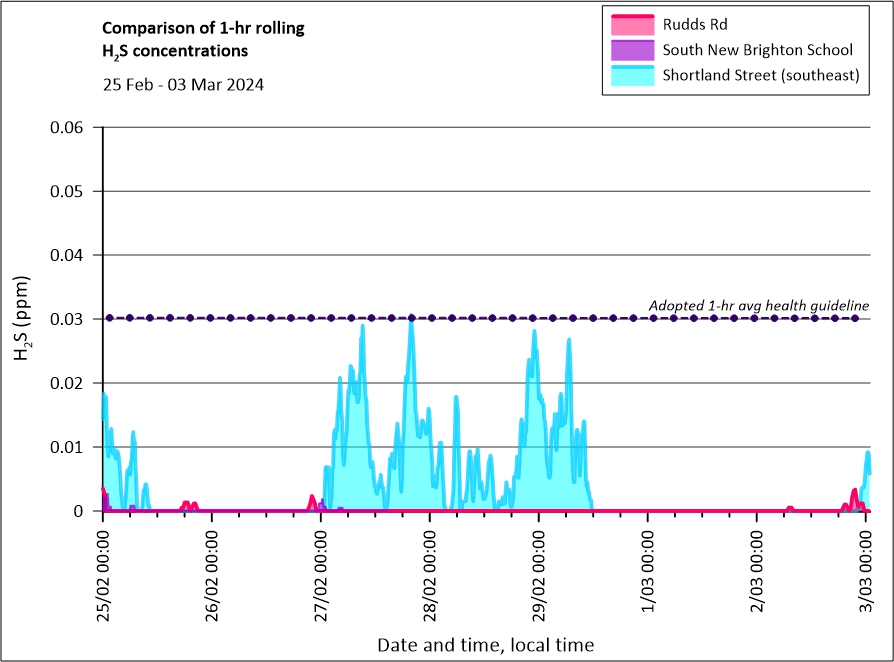Click the pink Rudds Rd legend swatch
This screenshot has width=894, height=662.
pyautogui.click(x=630, y=23)
